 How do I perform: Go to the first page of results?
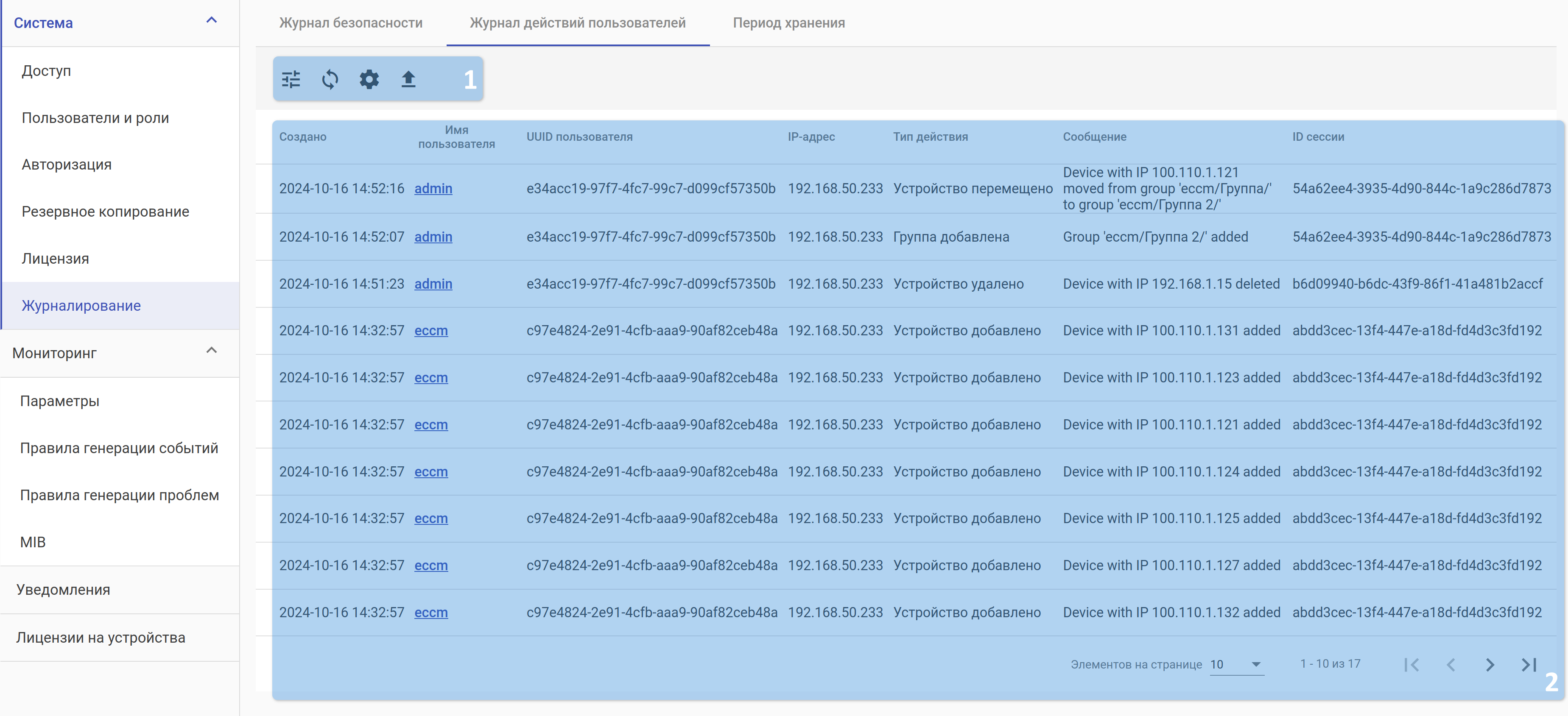pos(1411,665)
